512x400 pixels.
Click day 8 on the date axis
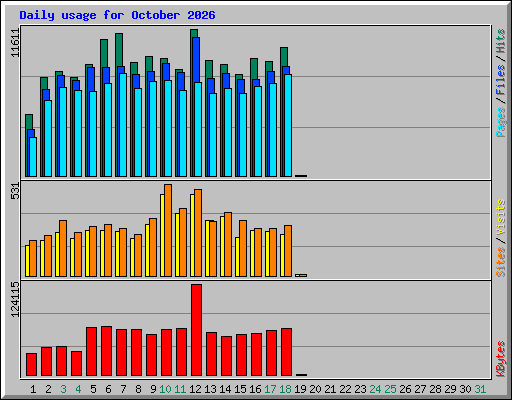click(138, 389)
